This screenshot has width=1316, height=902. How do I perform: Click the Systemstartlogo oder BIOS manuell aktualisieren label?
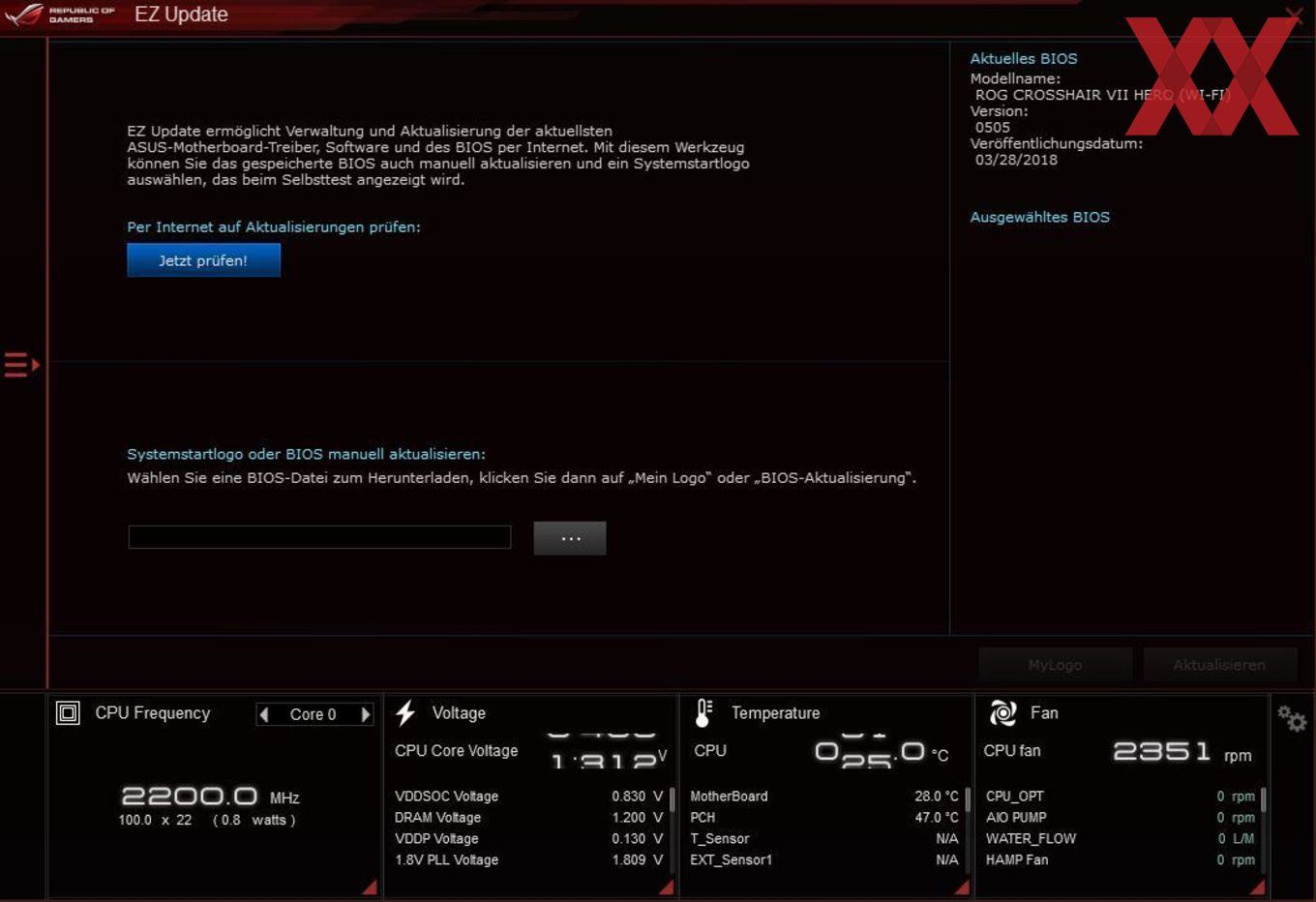click(x=306, y=454)
